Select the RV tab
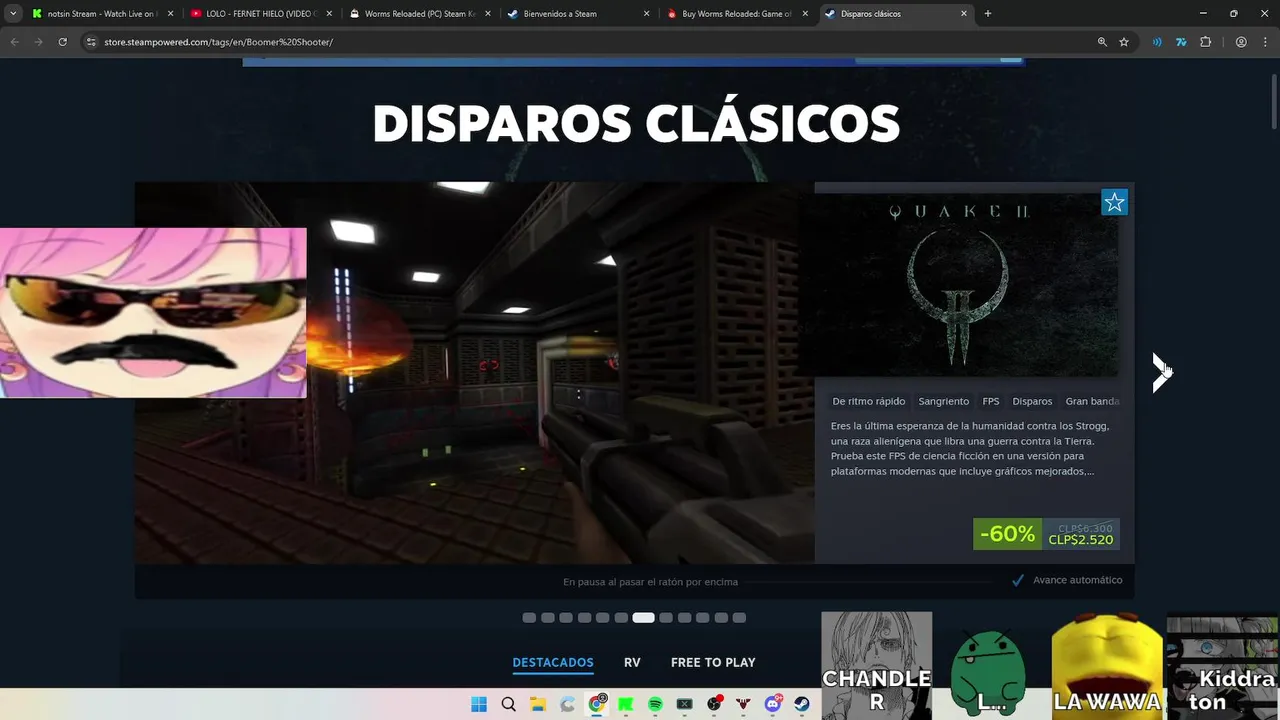 pos(632,662)
